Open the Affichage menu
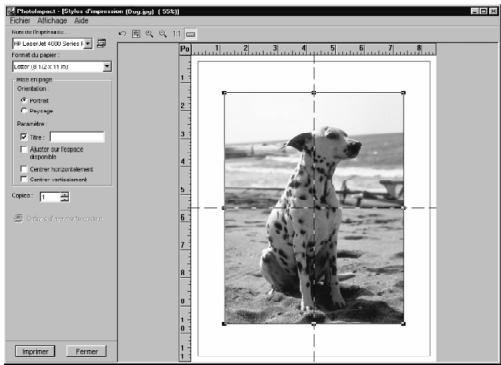 [52, 21]
